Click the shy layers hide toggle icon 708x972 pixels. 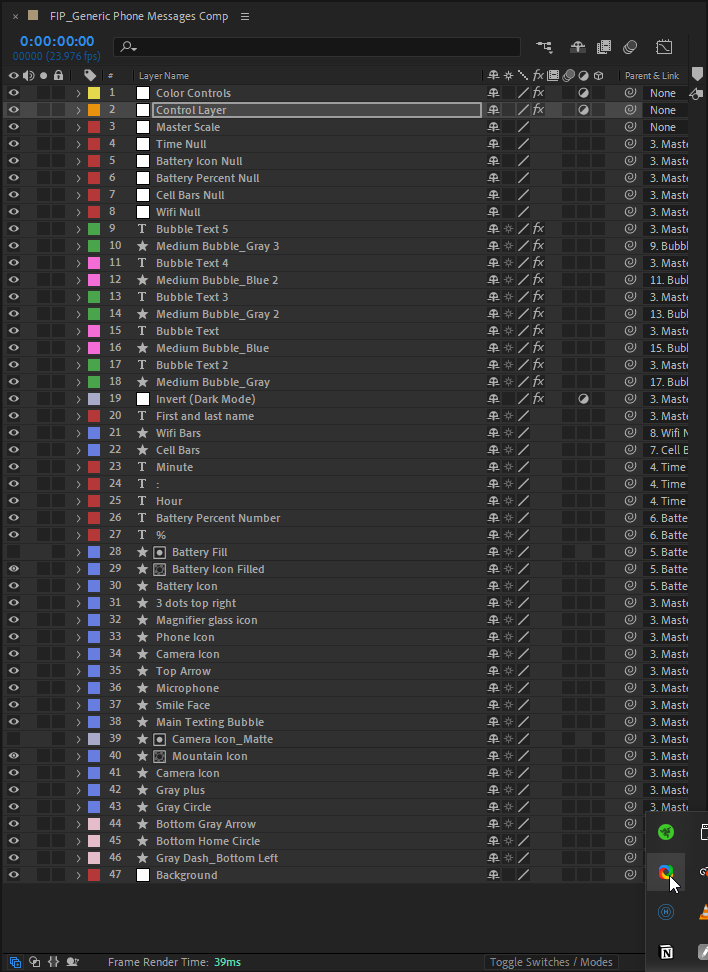(577, 47)
